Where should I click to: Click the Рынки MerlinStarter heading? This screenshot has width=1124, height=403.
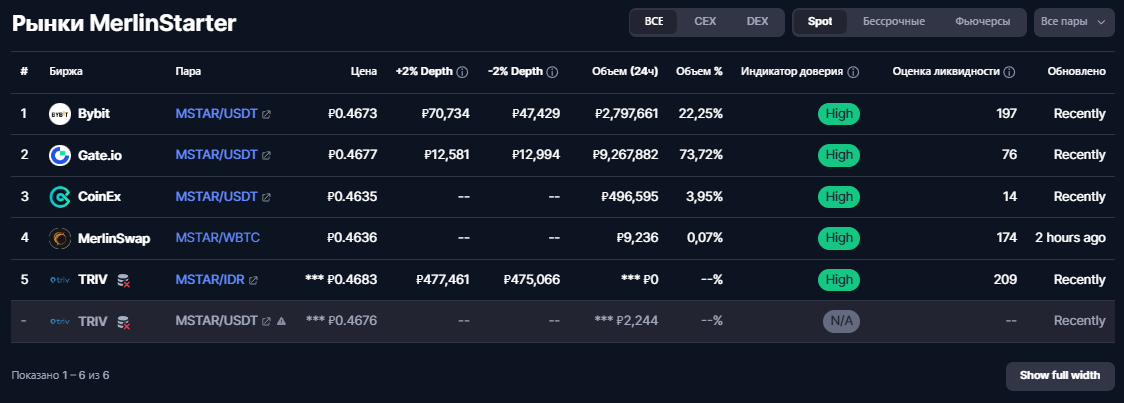coord(124,24)
